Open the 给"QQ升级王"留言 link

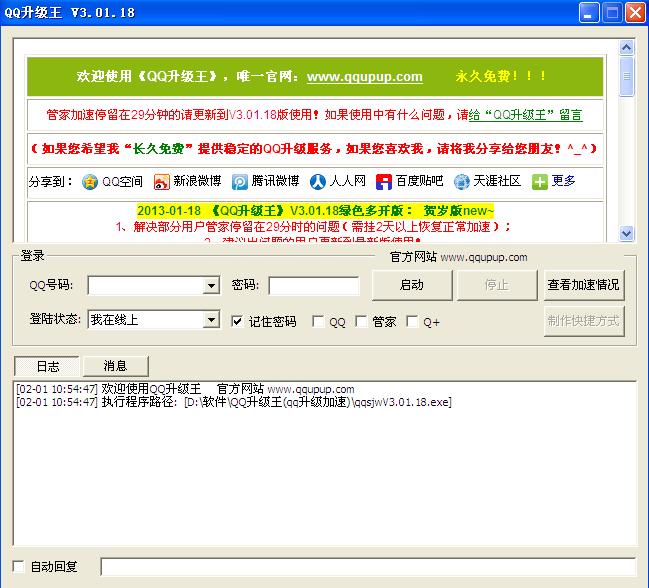click(x=526, y=115)
